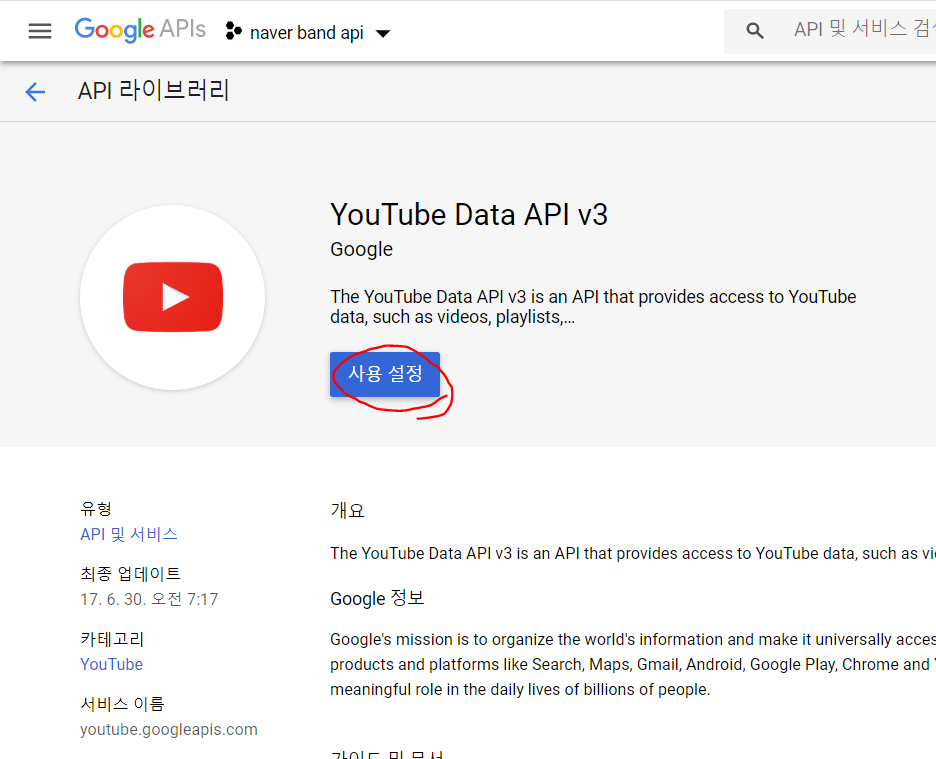This screenshot has height=759, width=936.
Task: Click the project hexagon icon beside naver band api
Action: 233,31
